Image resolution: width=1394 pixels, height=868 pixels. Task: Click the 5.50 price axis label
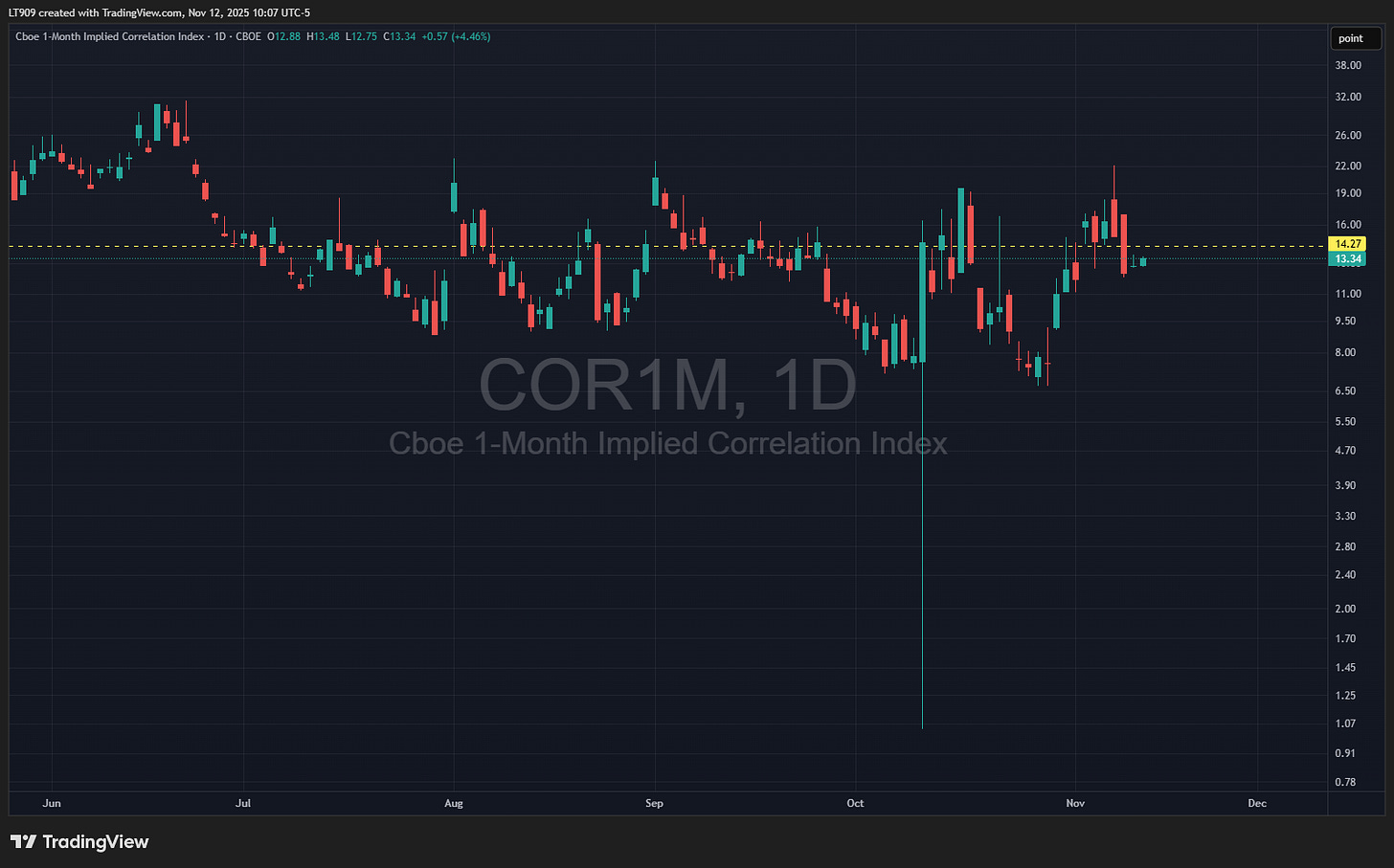1345,421
